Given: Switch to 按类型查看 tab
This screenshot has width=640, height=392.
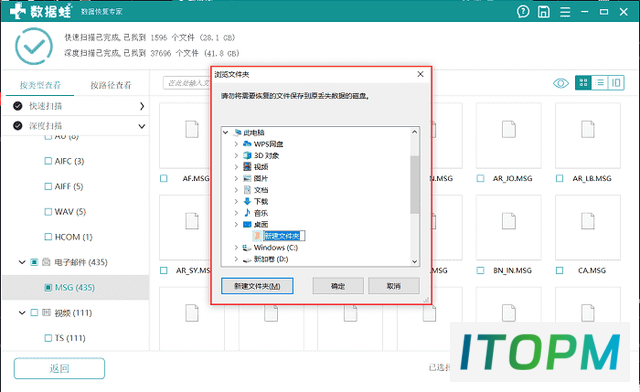Looking at the screenshot, I should click(x=40, y=85).
